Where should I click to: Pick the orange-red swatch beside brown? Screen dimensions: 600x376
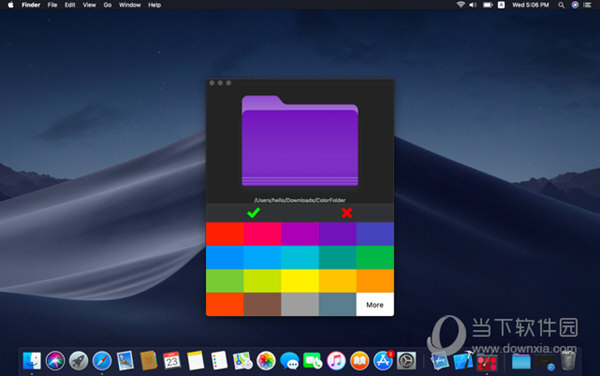[x=225, y=305]
